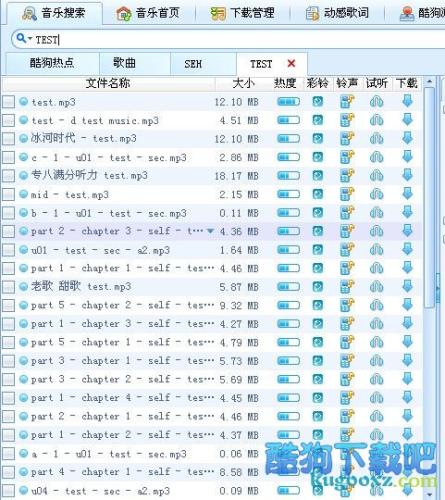This screenshot has height=500, width=445.
Task: Check the 专八满分听力 test.mp3 row
Action: (x=8, y=176)
